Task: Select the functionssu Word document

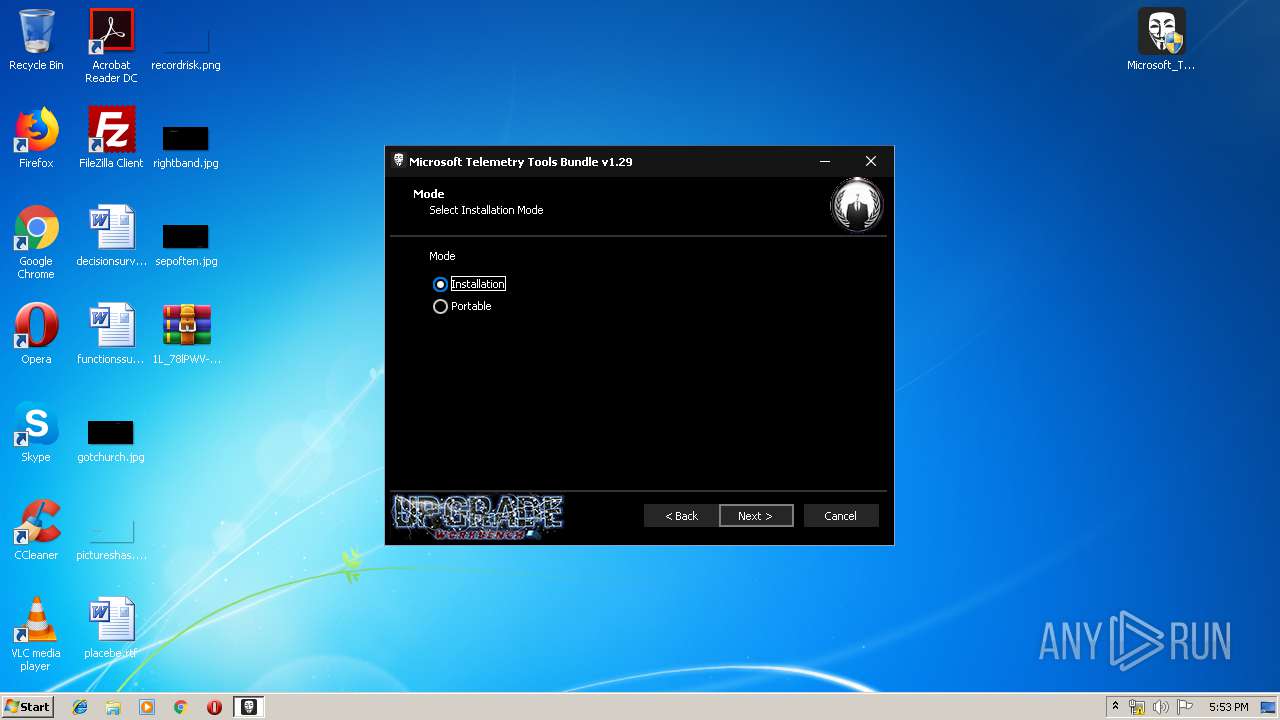Action: coord(111,334)
